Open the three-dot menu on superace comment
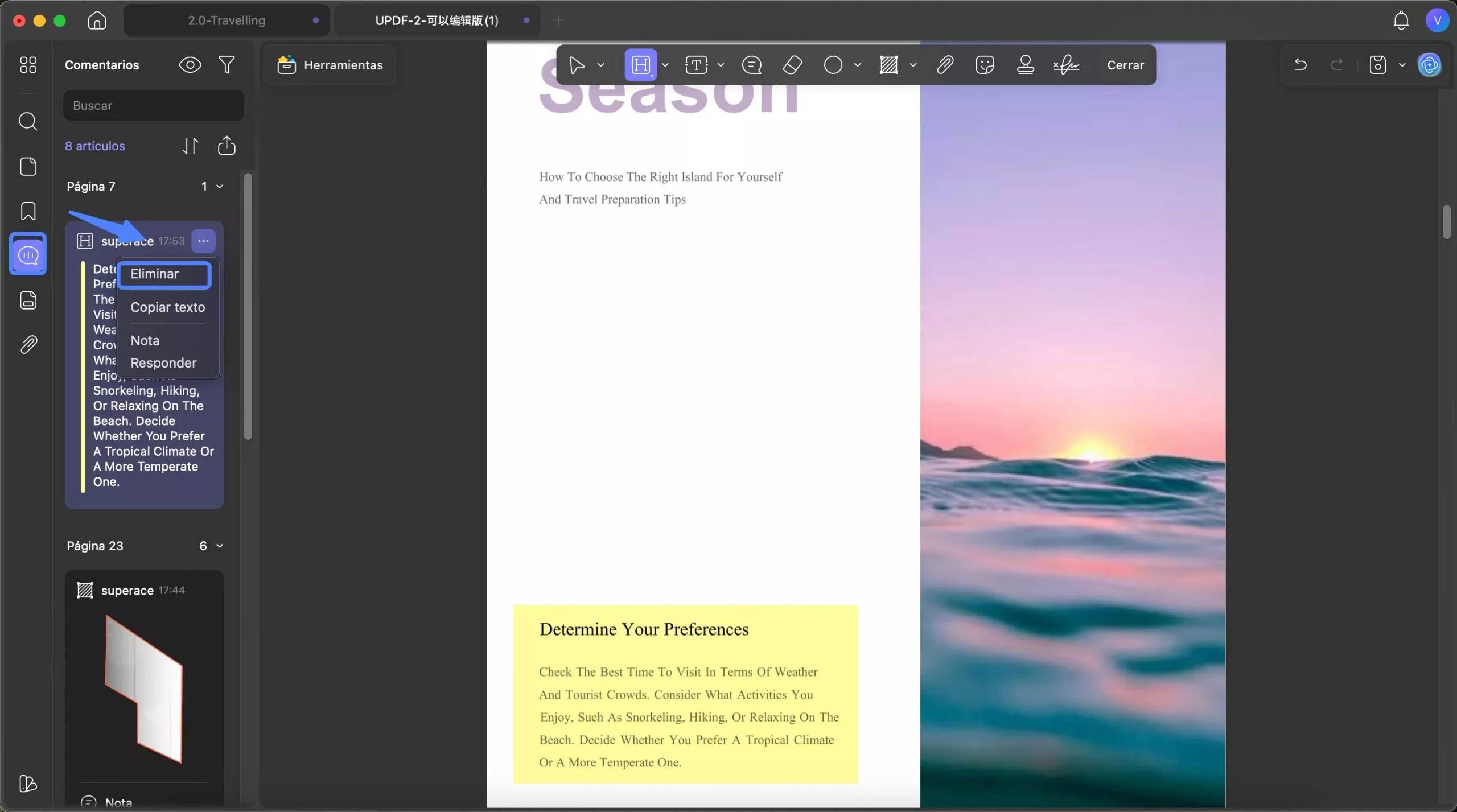The width and height of the screenshot is (1457, 812). pyautogui.click(x=203, y=241)
